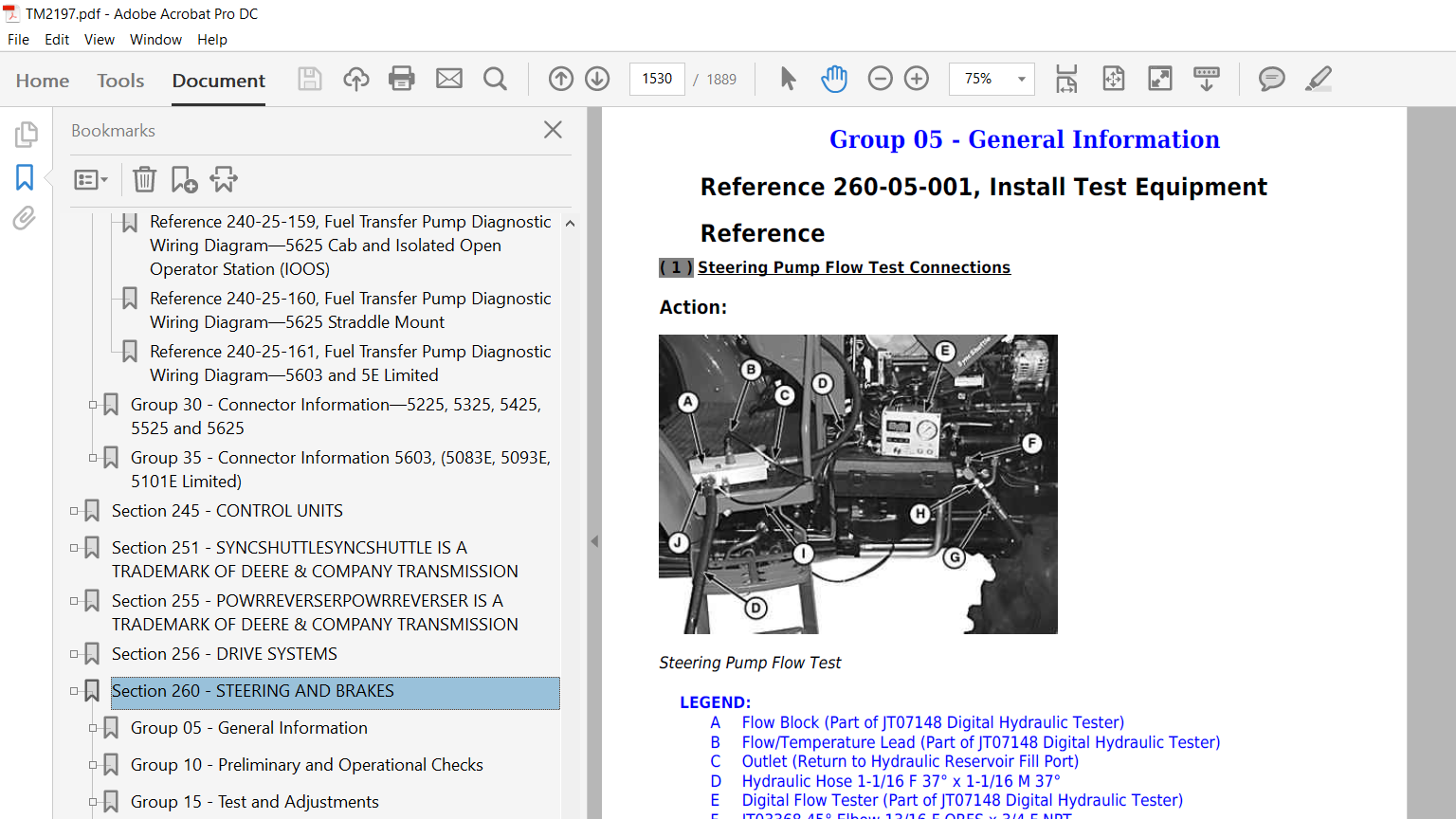This screenshot has width=1456, height=819.
Task: Select Reference 240-25-160 Straddle Mount bookmark
Action: click(350, 310)
